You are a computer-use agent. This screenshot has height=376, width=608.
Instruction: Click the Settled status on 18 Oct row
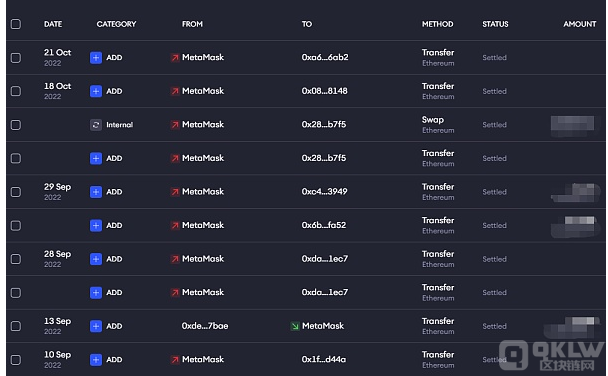[x=494, y=91]
